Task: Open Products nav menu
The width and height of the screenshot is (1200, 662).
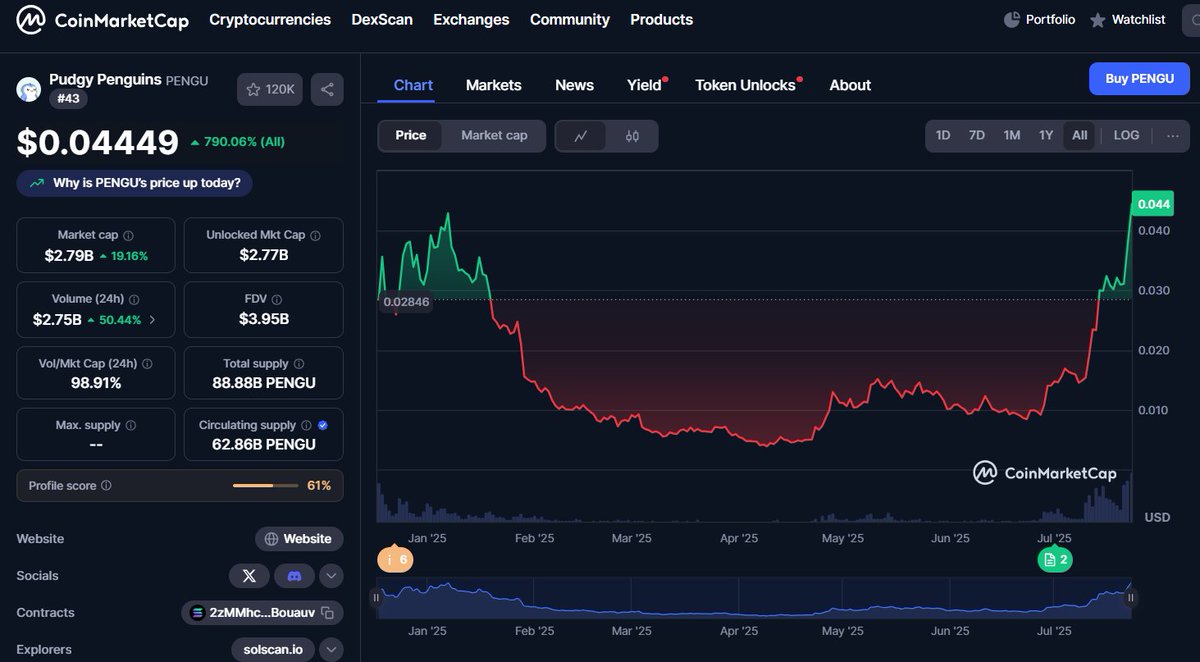Action: point(662,20)
